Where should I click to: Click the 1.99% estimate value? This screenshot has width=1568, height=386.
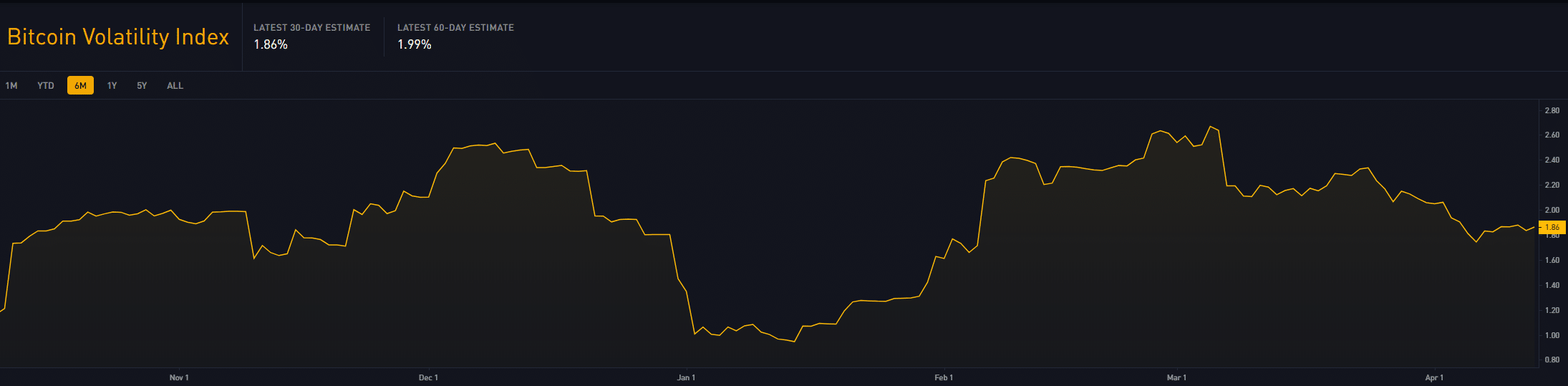[415, 44]
